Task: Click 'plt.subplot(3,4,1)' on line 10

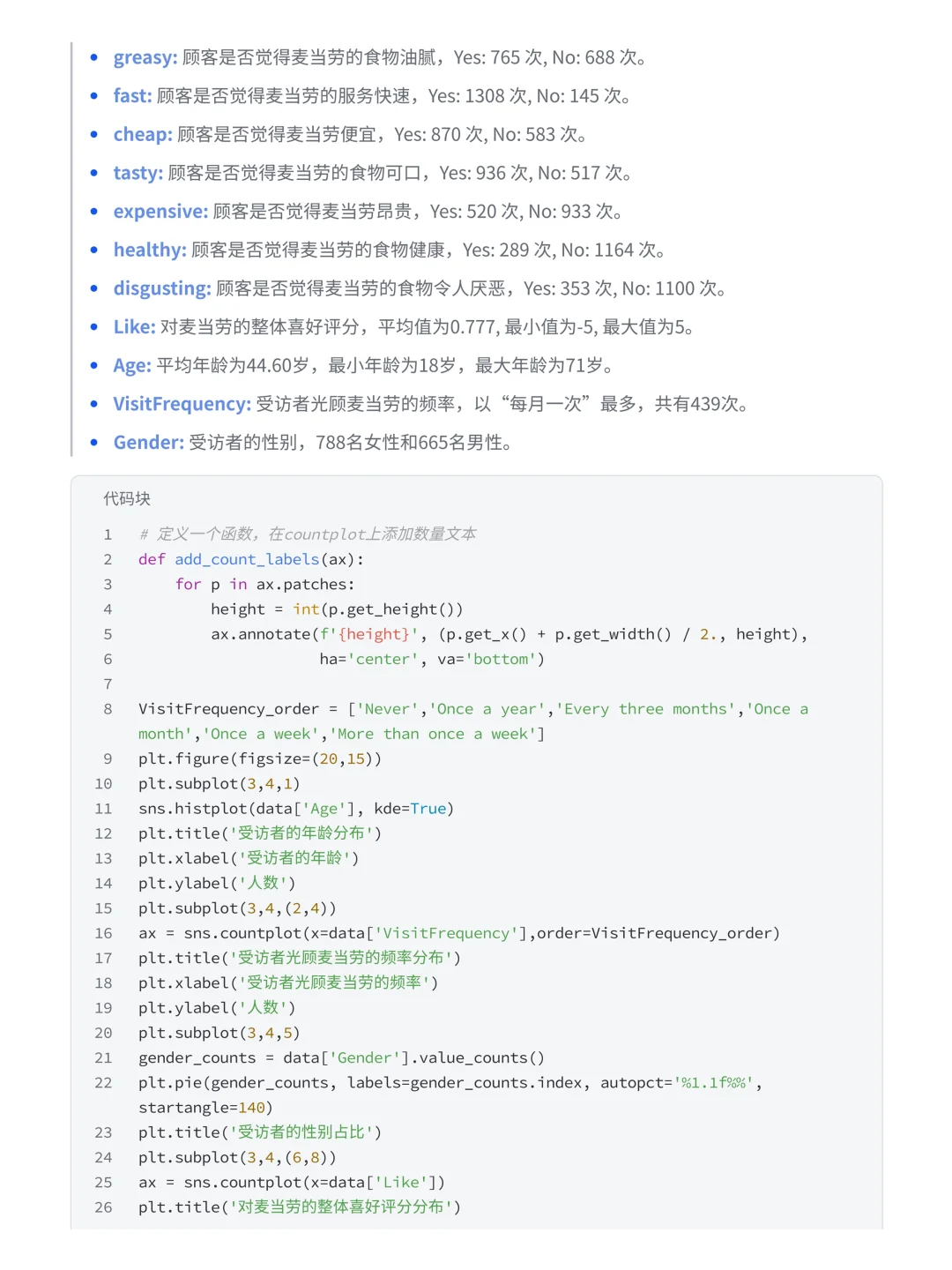Action: tap(219, 784)
